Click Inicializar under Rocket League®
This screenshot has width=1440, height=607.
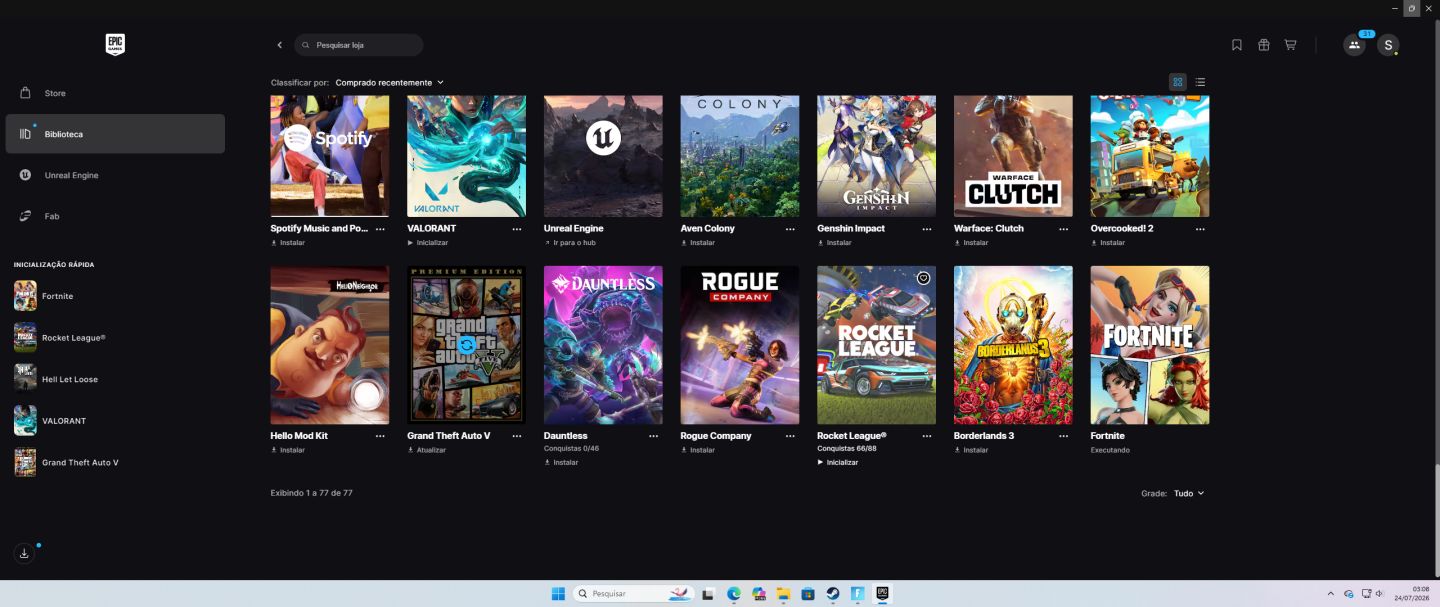[x=838, y=462]
